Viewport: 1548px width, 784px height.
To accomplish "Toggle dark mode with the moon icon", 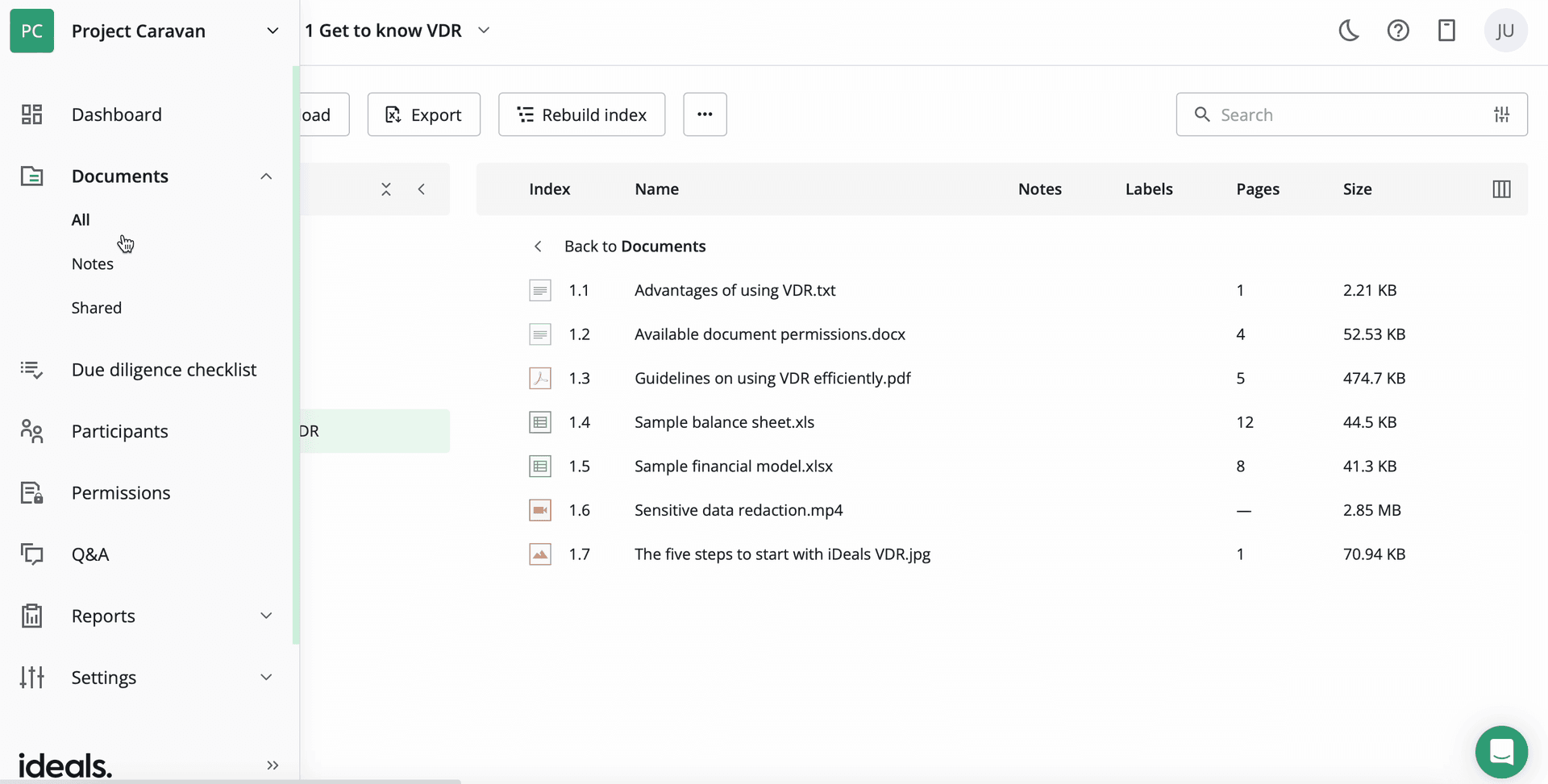I will (1348, 30).
